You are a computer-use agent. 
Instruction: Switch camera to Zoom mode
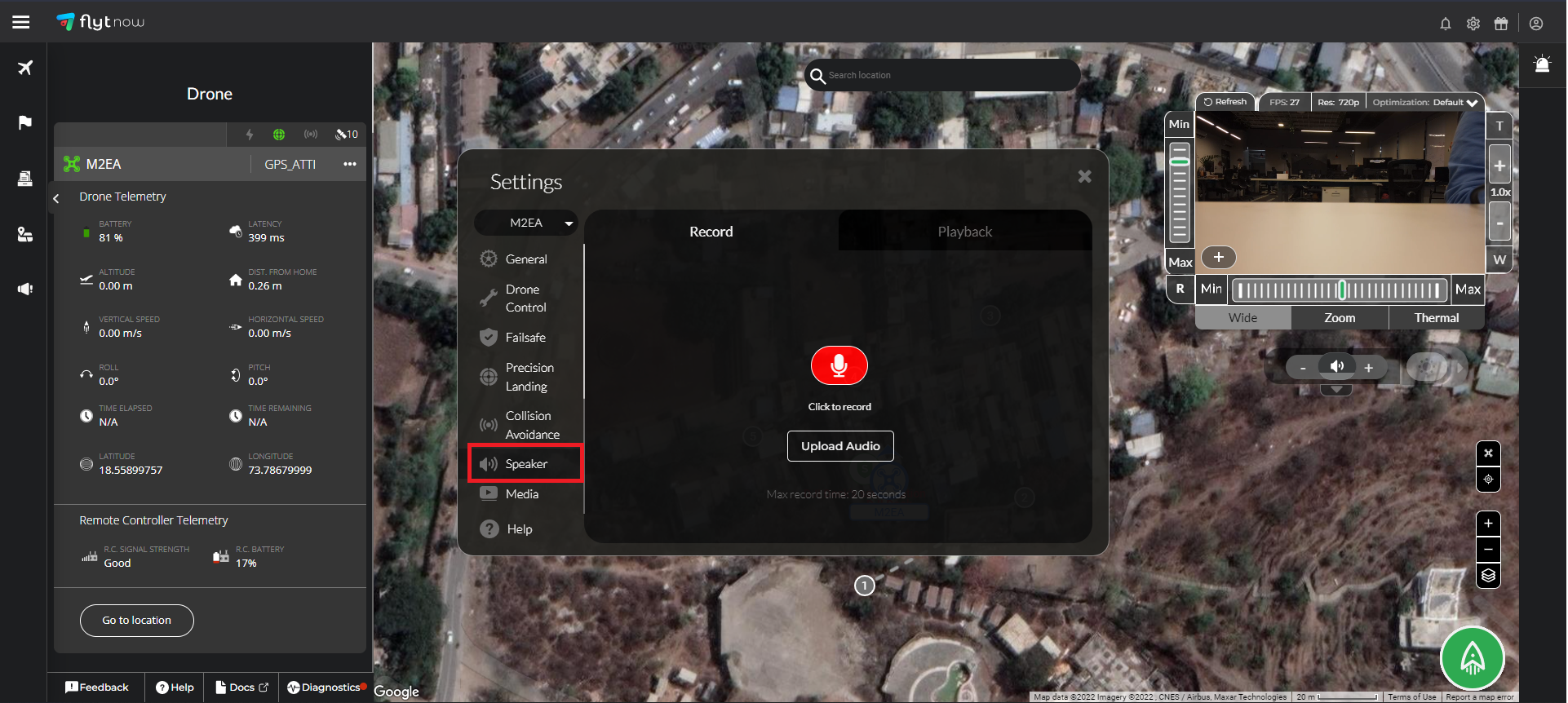click(1339, 318)
